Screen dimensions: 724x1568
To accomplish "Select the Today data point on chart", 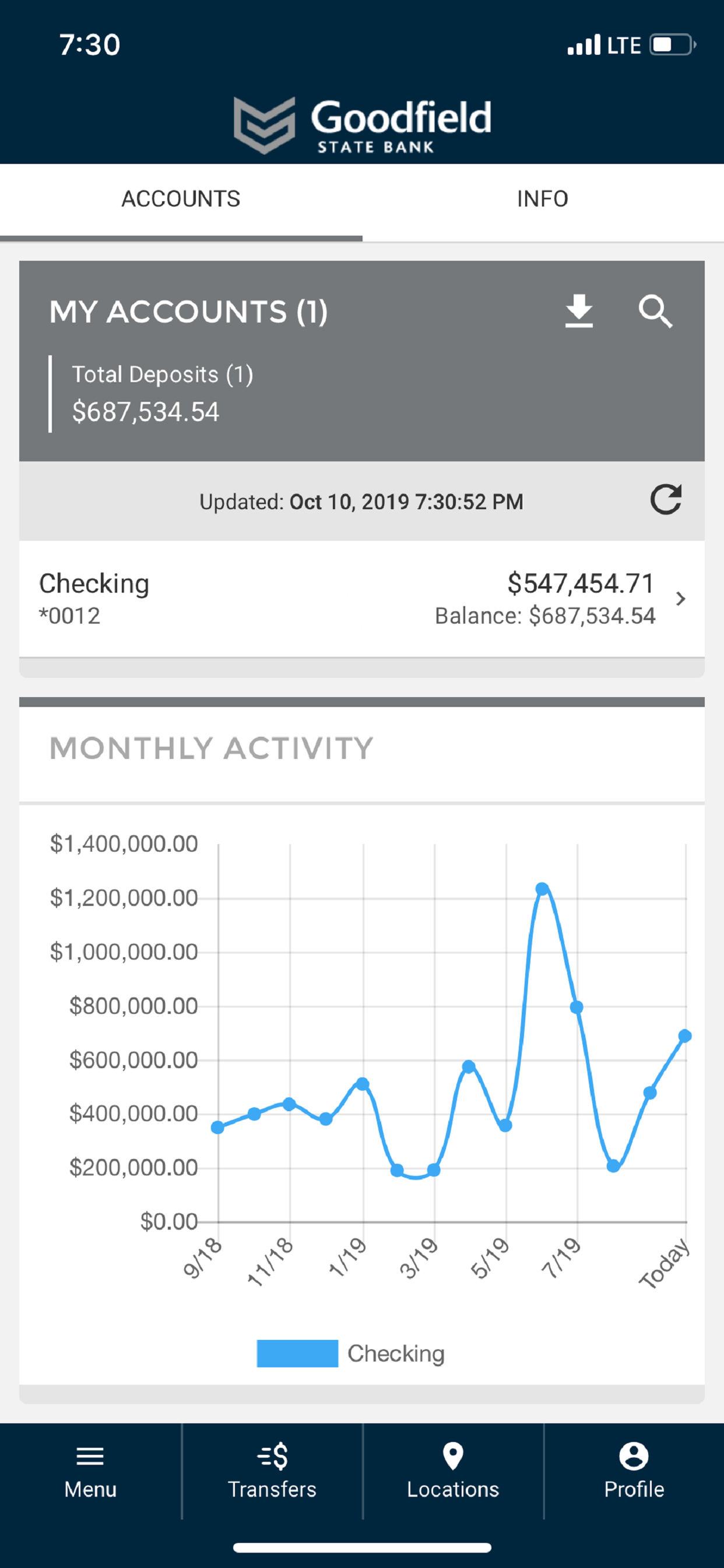I will (684, 1036).
